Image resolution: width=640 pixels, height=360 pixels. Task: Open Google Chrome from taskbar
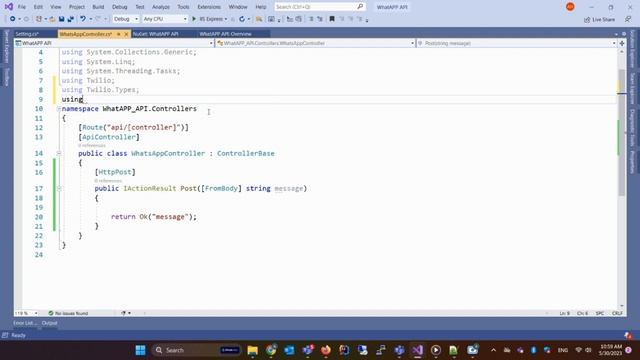[271, 350]
